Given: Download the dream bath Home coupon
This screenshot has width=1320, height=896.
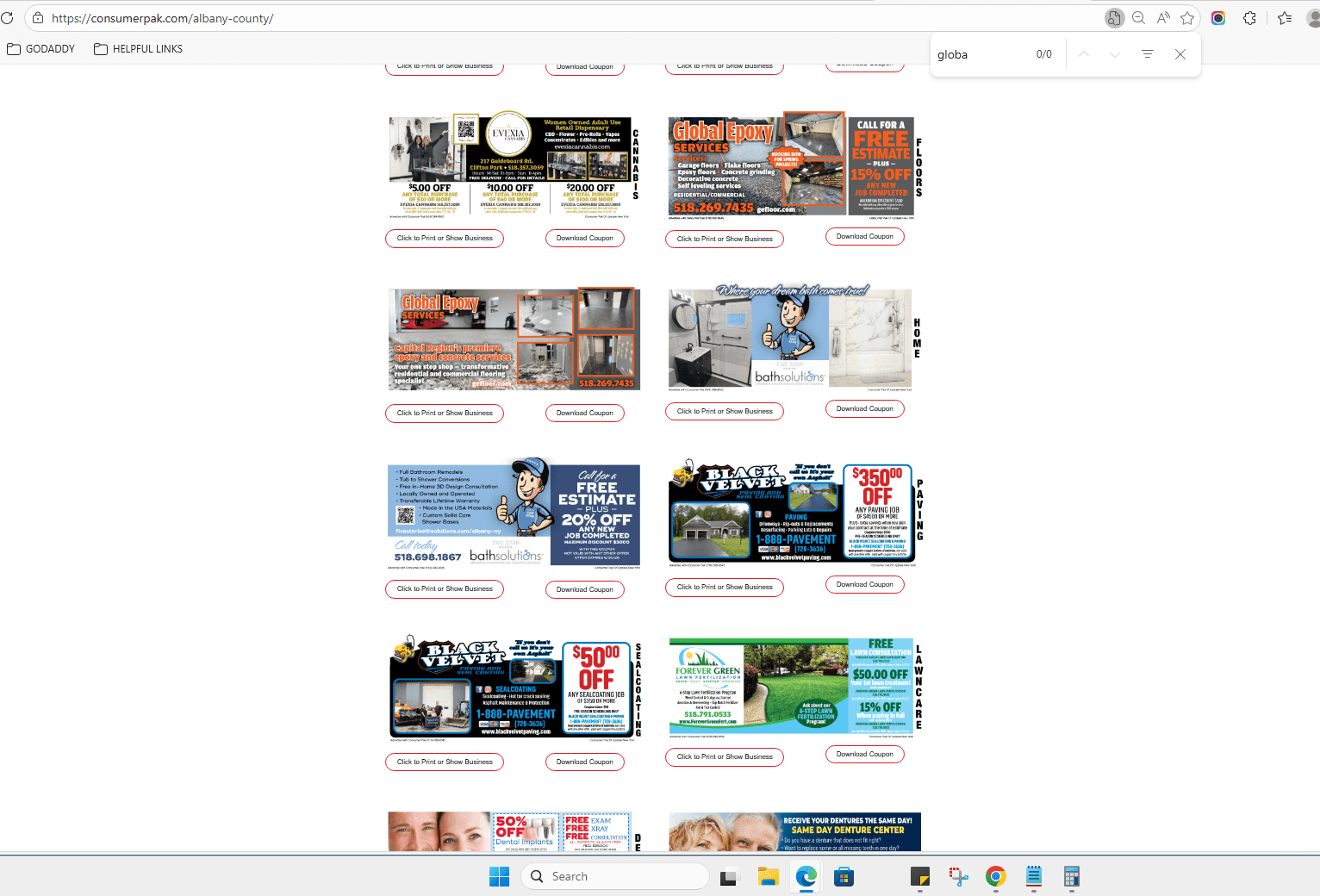Looking at the screenshot, I should click(x=865, y=409).
